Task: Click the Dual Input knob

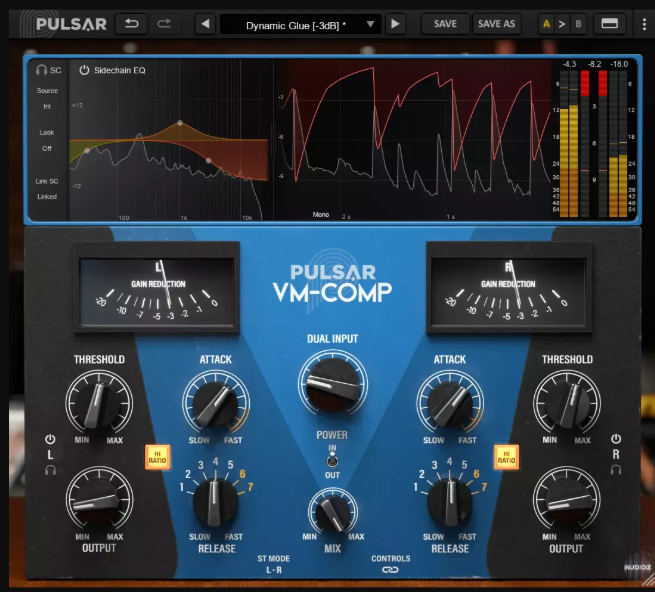Action: [x=333, y=385]
